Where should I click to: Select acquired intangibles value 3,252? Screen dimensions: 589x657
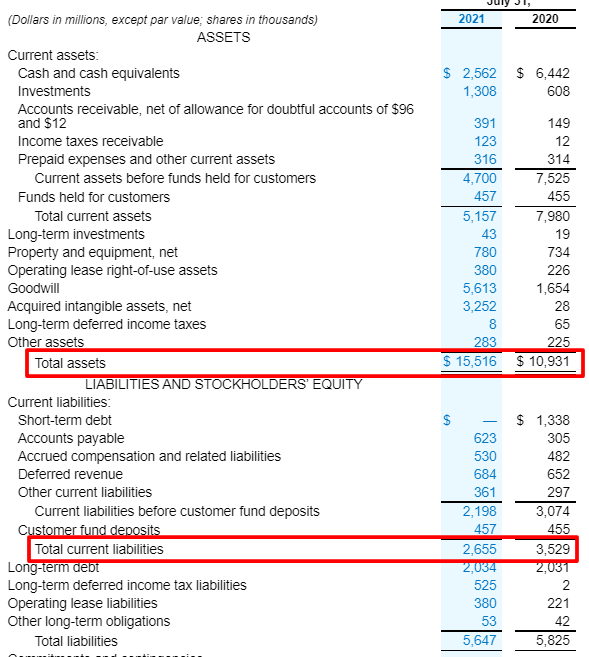click(x=479, y=307)
